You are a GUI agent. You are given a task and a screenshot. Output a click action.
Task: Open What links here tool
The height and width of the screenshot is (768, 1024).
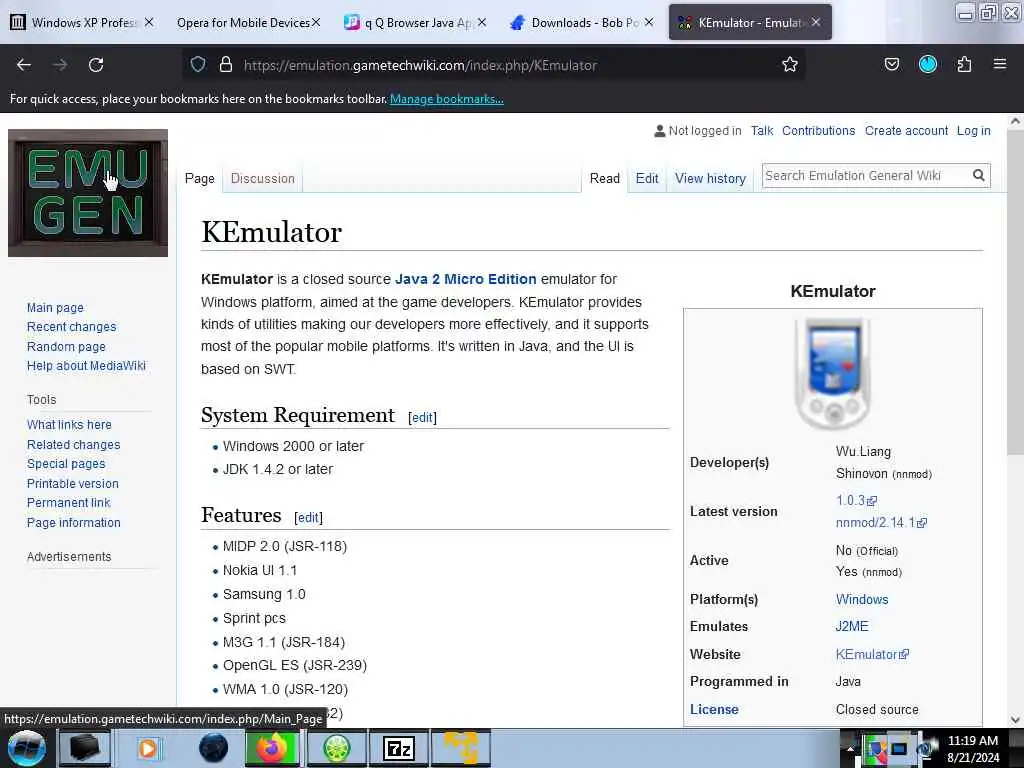(69, 424)
